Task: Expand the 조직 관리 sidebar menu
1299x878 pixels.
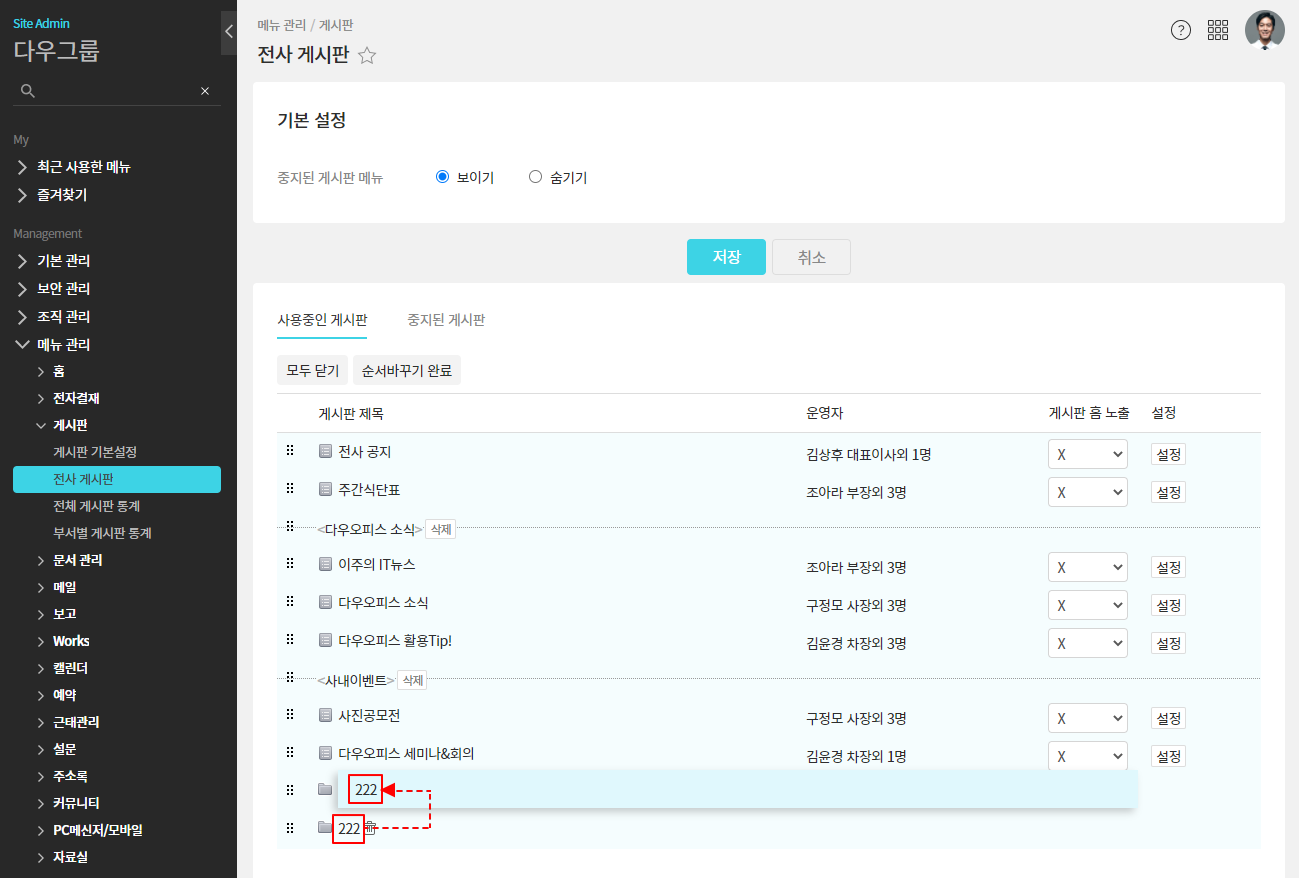Action: (64, 317)
